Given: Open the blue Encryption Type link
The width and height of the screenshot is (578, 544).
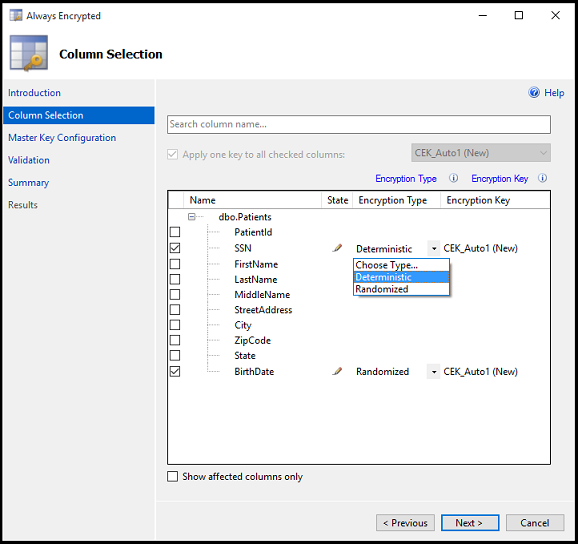Looking at the screenshot, I should pos(406,179).
